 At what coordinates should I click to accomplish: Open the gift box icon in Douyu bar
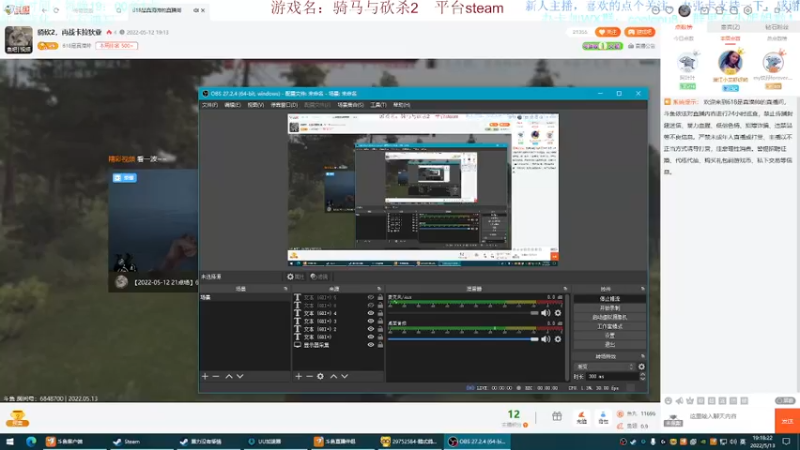pos(557,417)
